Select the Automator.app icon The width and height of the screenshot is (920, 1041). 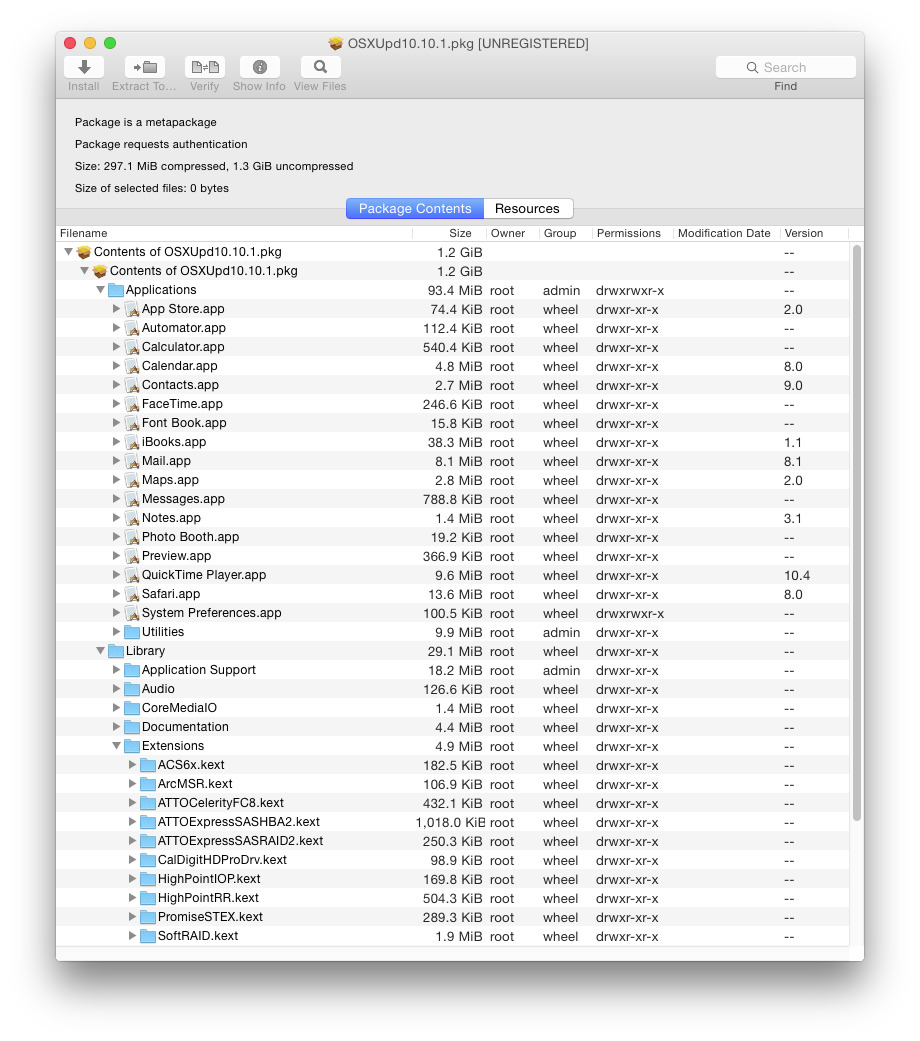pyautogui.click(x=132, y=328)
